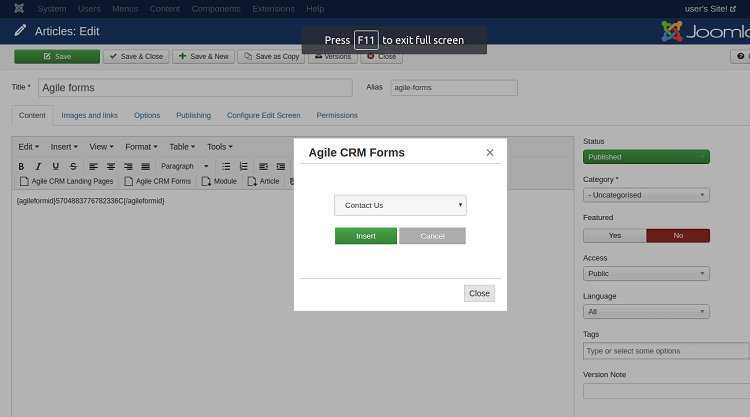Screen dimensions: 750x417
Task: Switch to the Permissions tab
Action: [x=337, y=115]
